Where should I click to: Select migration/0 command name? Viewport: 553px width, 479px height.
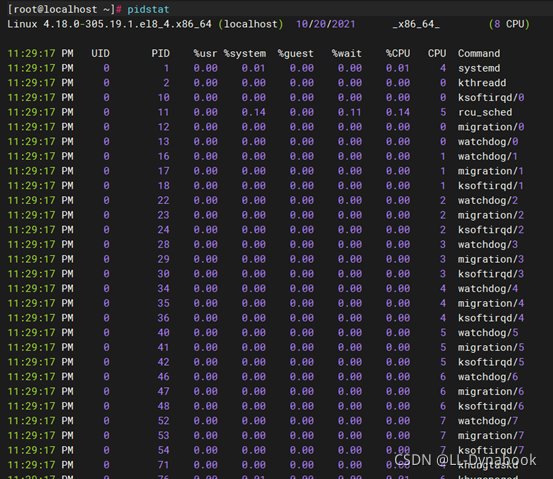coord(491,127)
